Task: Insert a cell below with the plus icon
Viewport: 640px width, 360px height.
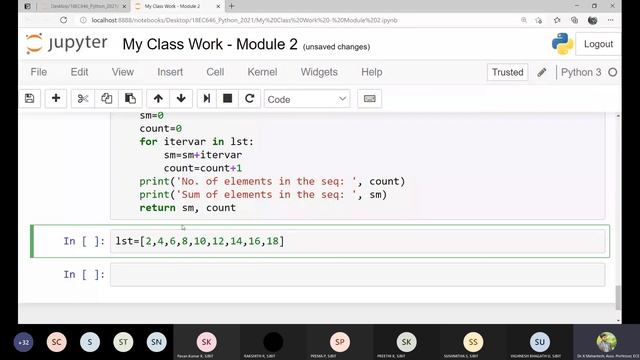Action: pyautogui.click(x=56, y=98)
